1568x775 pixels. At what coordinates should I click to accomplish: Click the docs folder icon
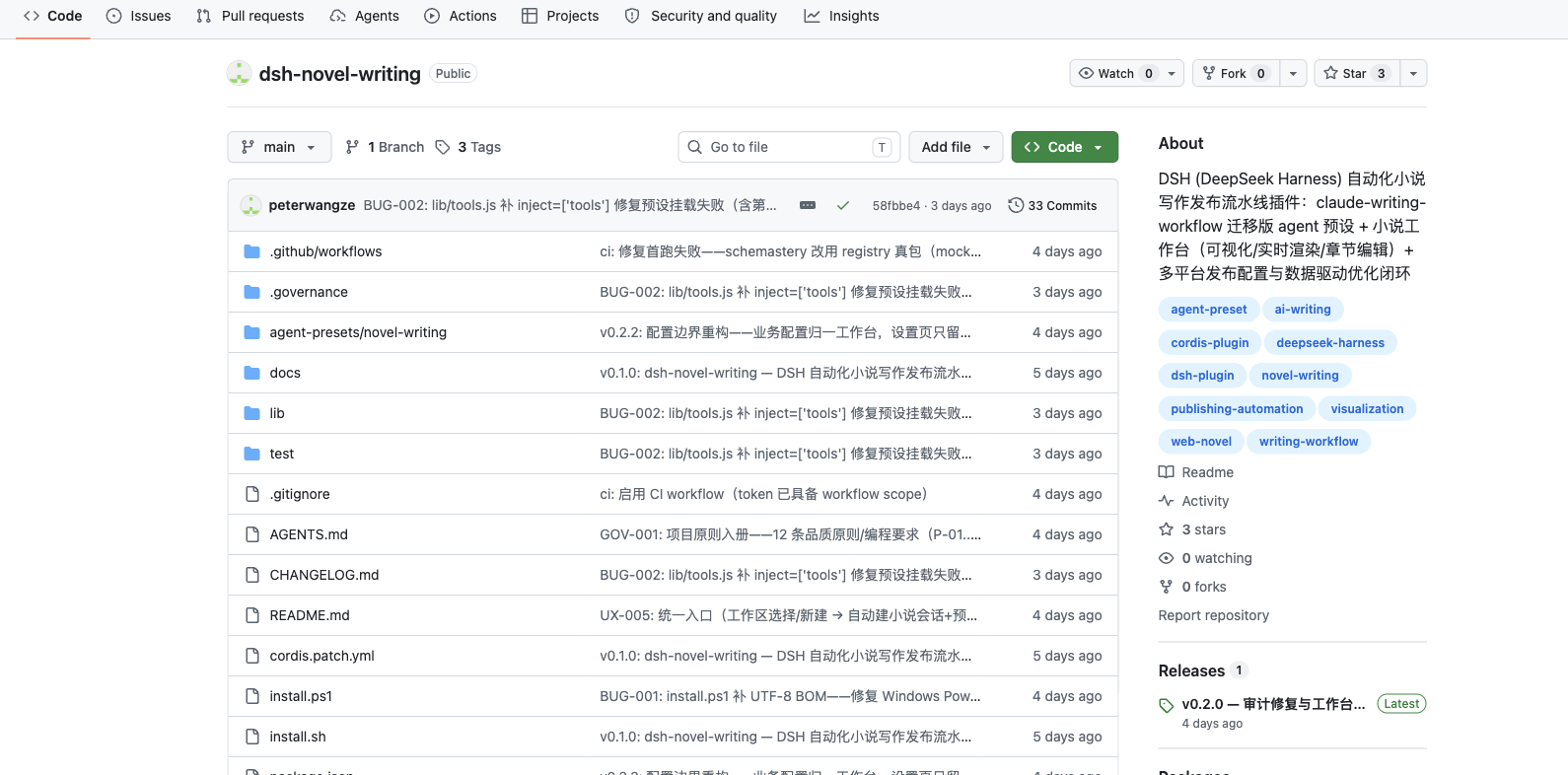[x=251, y=373]
